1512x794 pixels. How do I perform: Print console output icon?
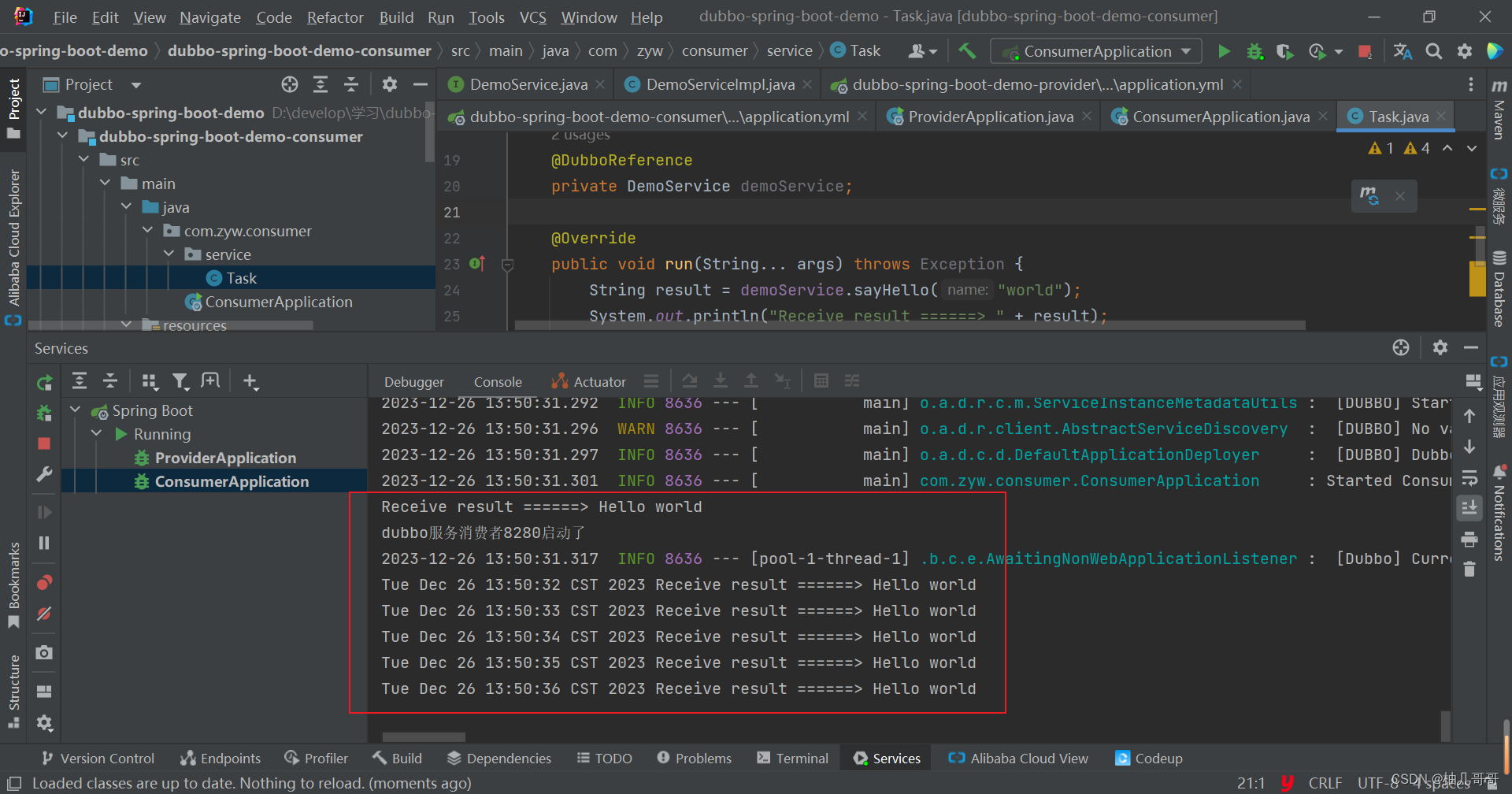coord(1469,540)
